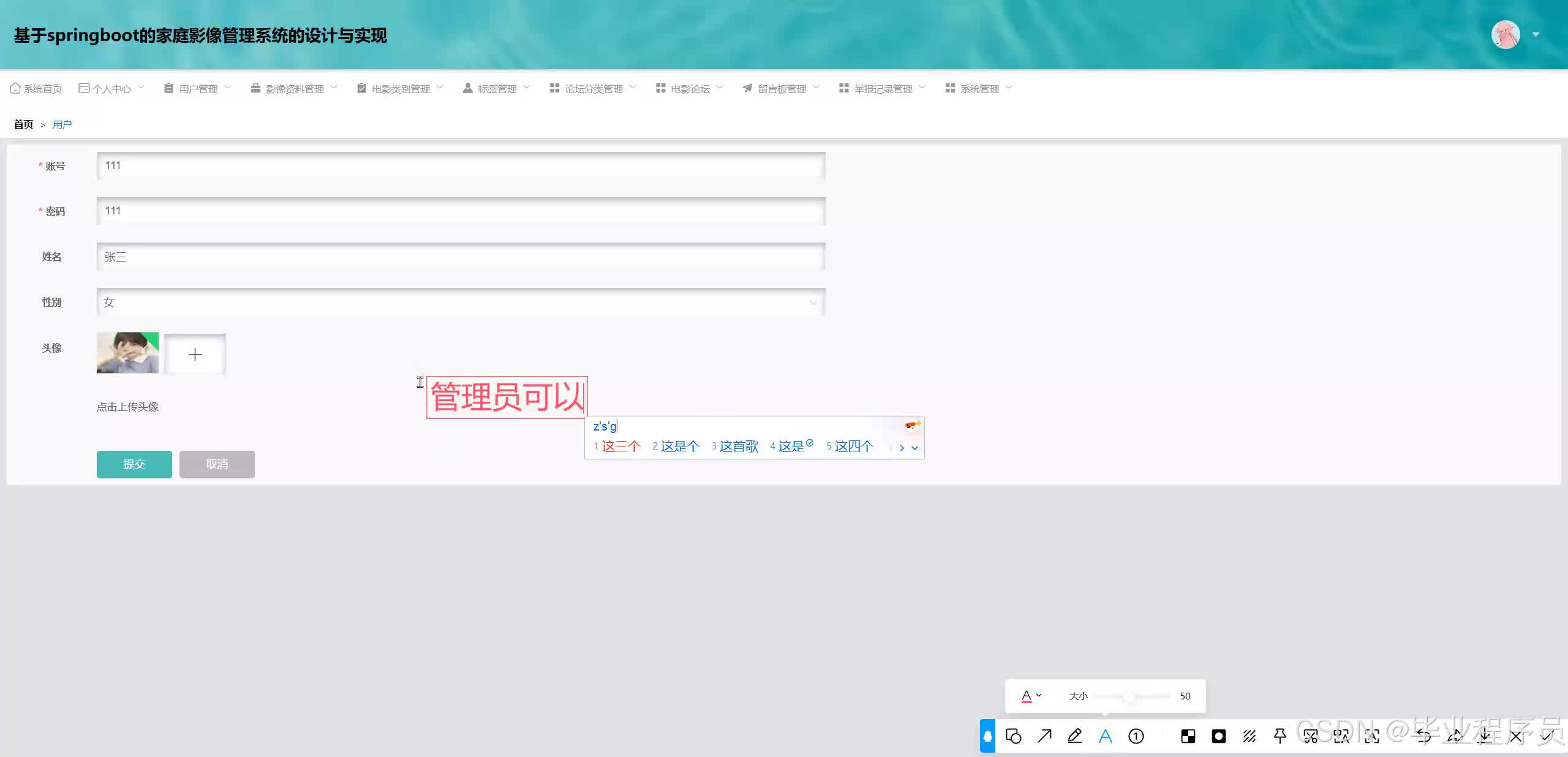Click the 提交 submit button
The width and height of the screenshot is (1568, 757).
click(x=134, y=464)
